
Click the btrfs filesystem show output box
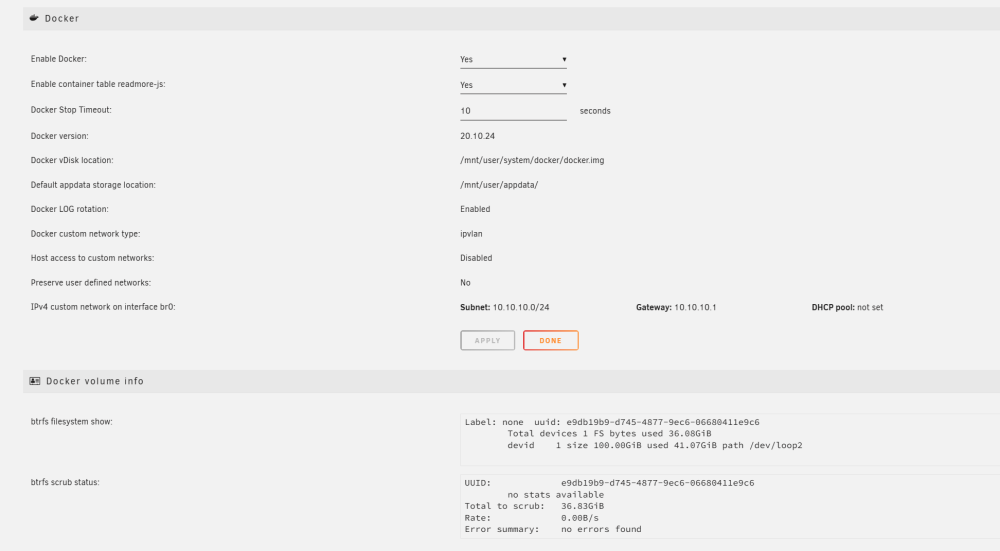tap(730, 439)
